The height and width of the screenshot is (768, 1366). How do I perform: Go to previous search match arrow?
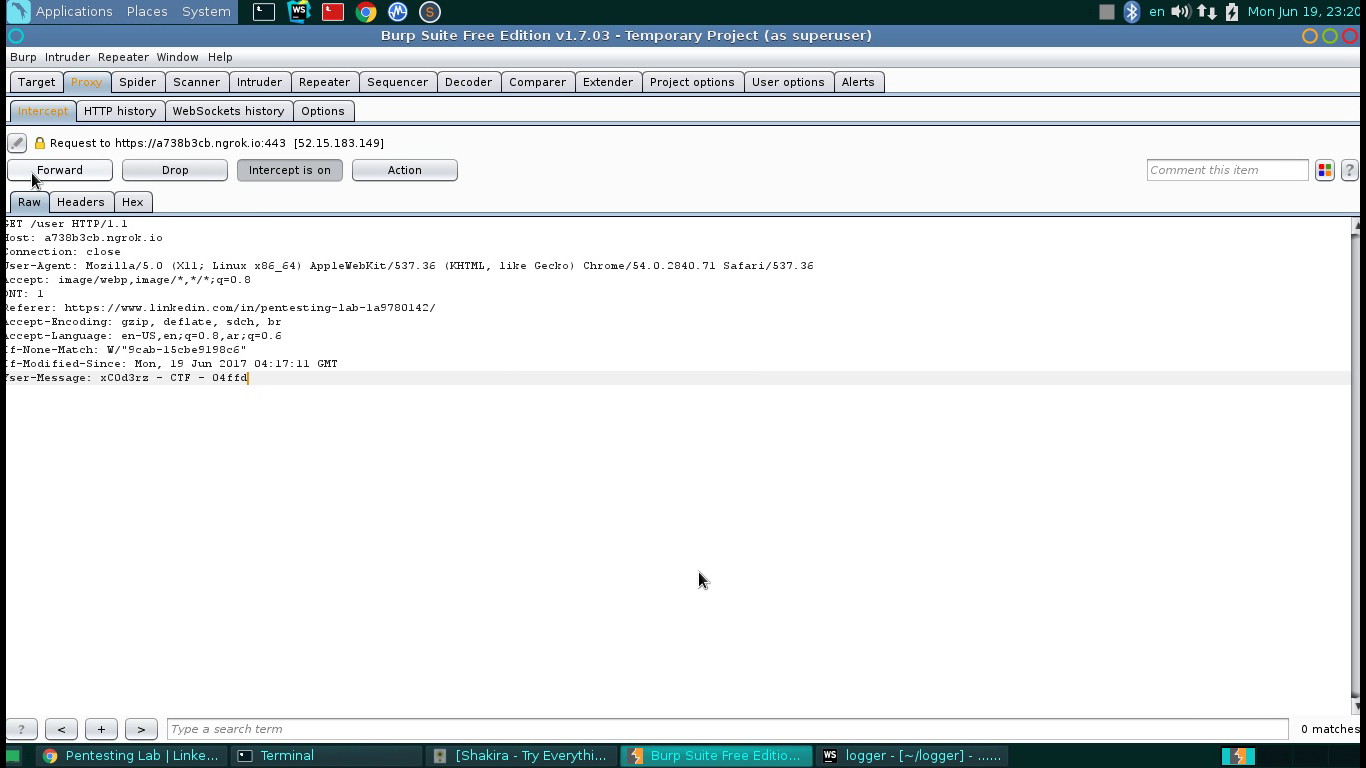click(x=61, y=729)
